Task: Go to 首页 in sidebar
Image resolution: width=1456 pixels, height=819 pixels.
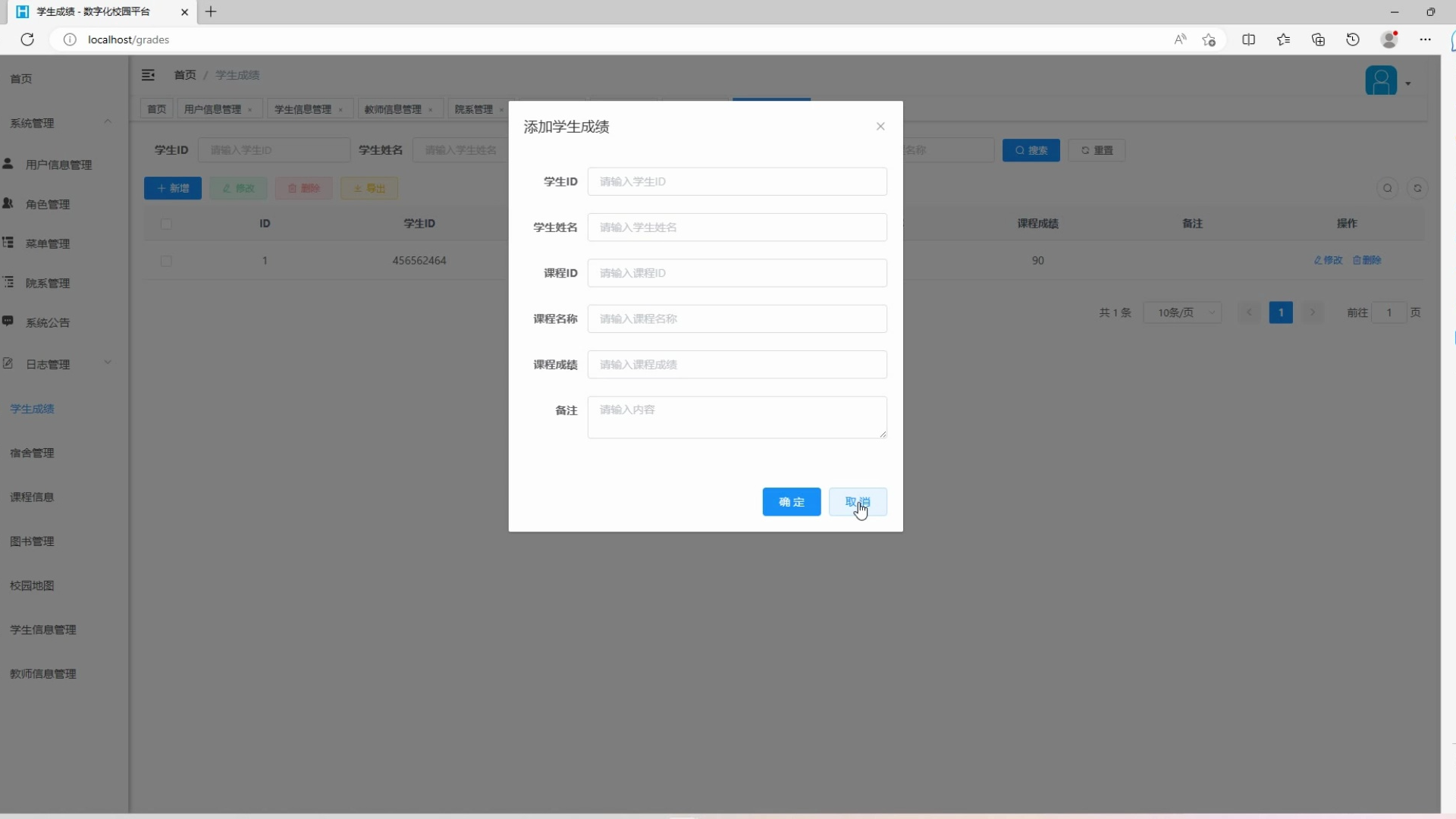Action: [x=21, y=79]
